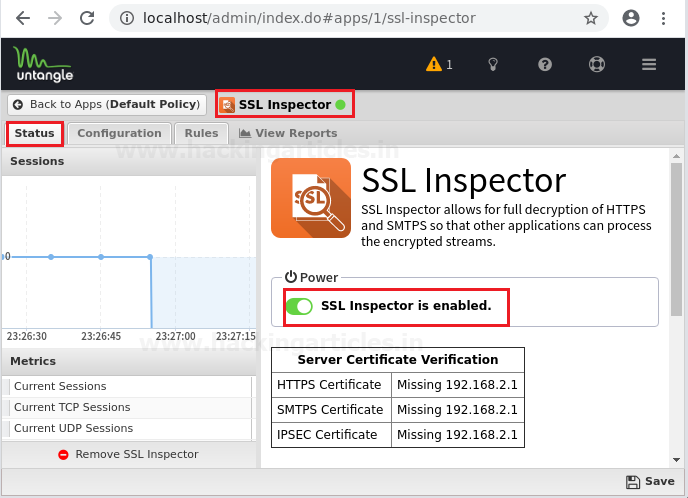Click the alert count number 1

coord(449,65)
